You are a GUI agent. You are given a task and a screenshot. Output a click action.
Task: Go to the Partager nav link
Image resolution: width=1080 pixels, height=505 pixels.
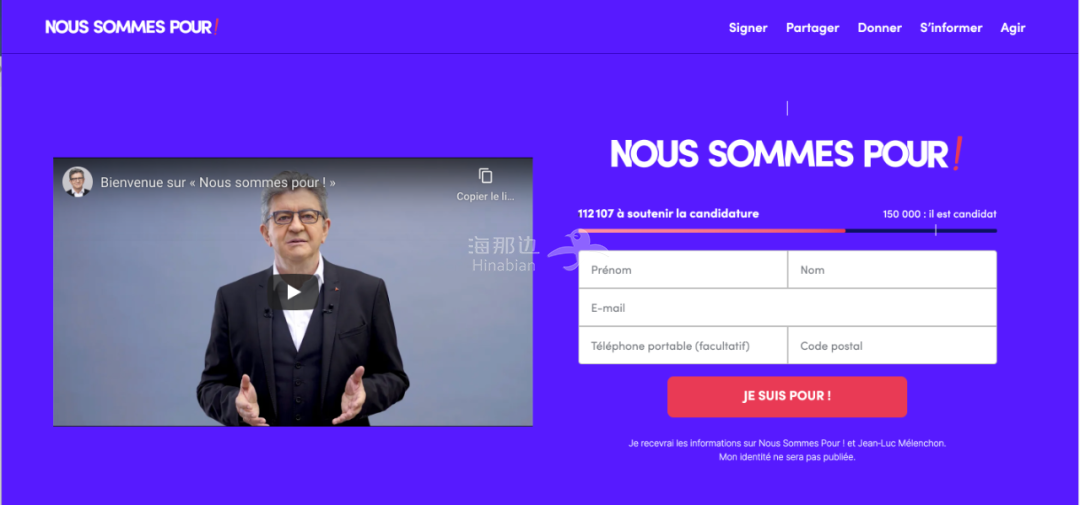pyautogui.click(x=813, y=28)
